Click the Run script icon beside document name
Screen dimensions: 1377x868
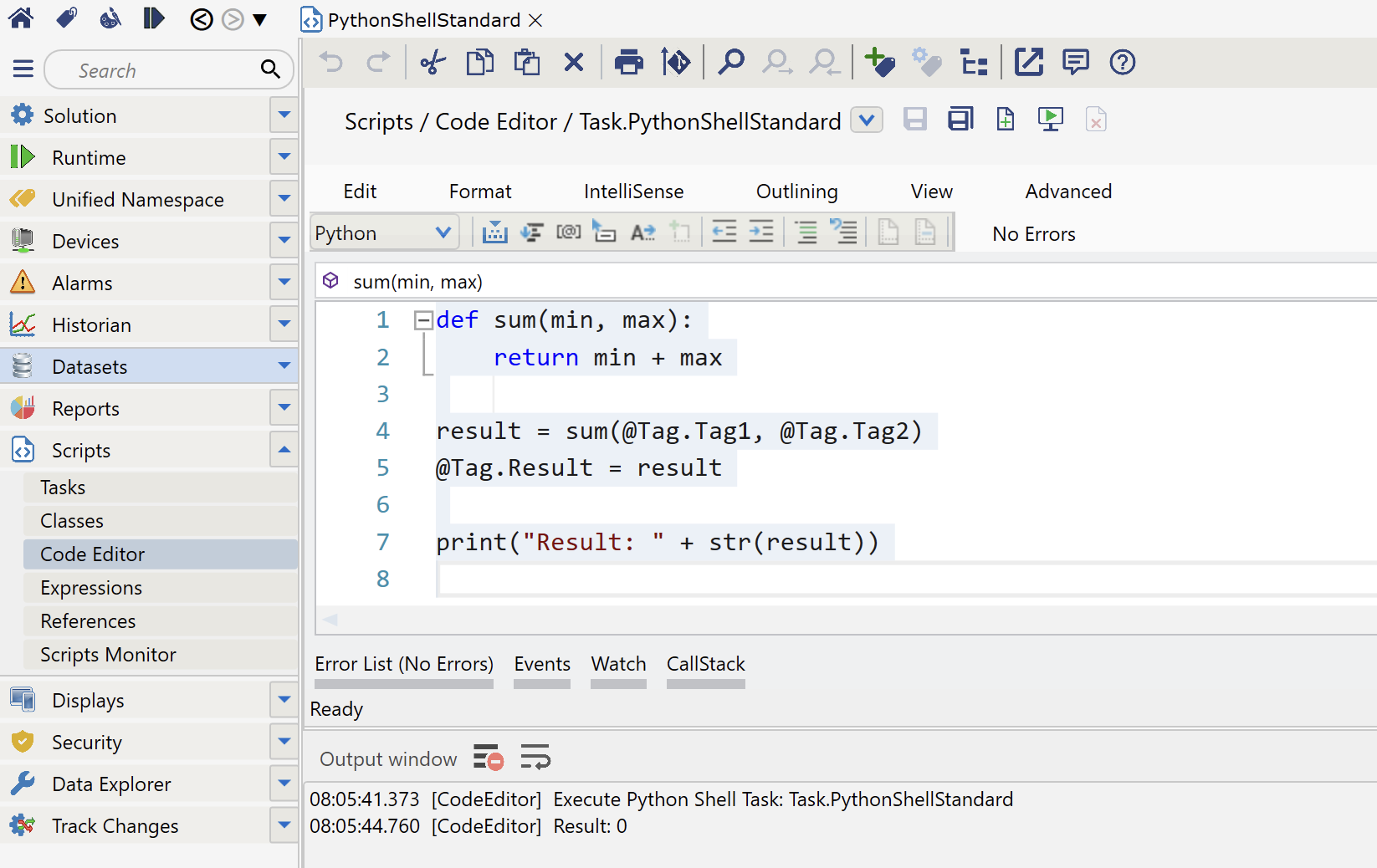click(x=1050, y=120)
